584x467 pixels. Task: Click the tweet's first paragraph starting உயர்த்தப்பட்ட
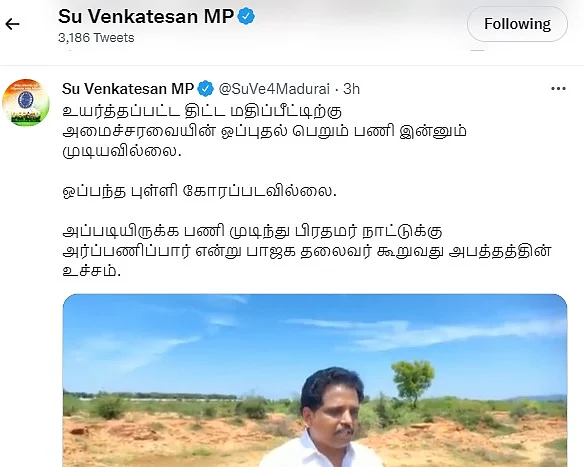click(x=264, y=131)
